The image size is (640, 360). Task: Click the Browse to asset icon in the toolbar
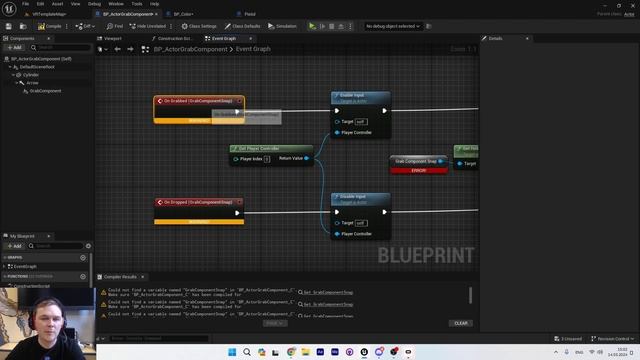(x=23, y=26)
